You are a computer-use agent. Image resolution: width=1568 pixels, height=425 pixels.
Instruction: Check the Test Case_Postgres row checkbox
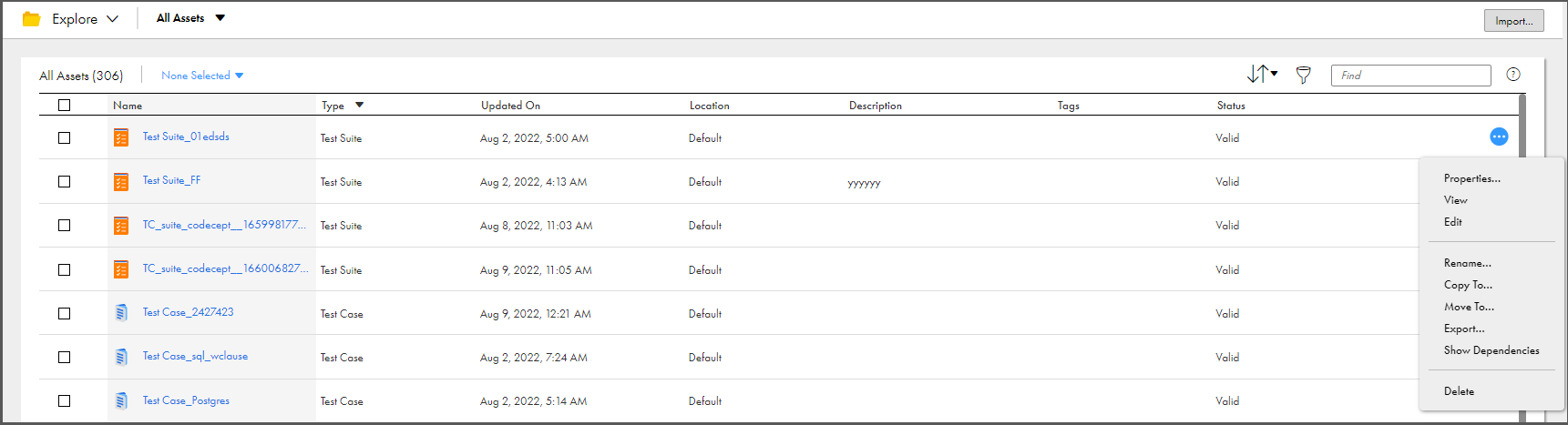coord(64,400)
